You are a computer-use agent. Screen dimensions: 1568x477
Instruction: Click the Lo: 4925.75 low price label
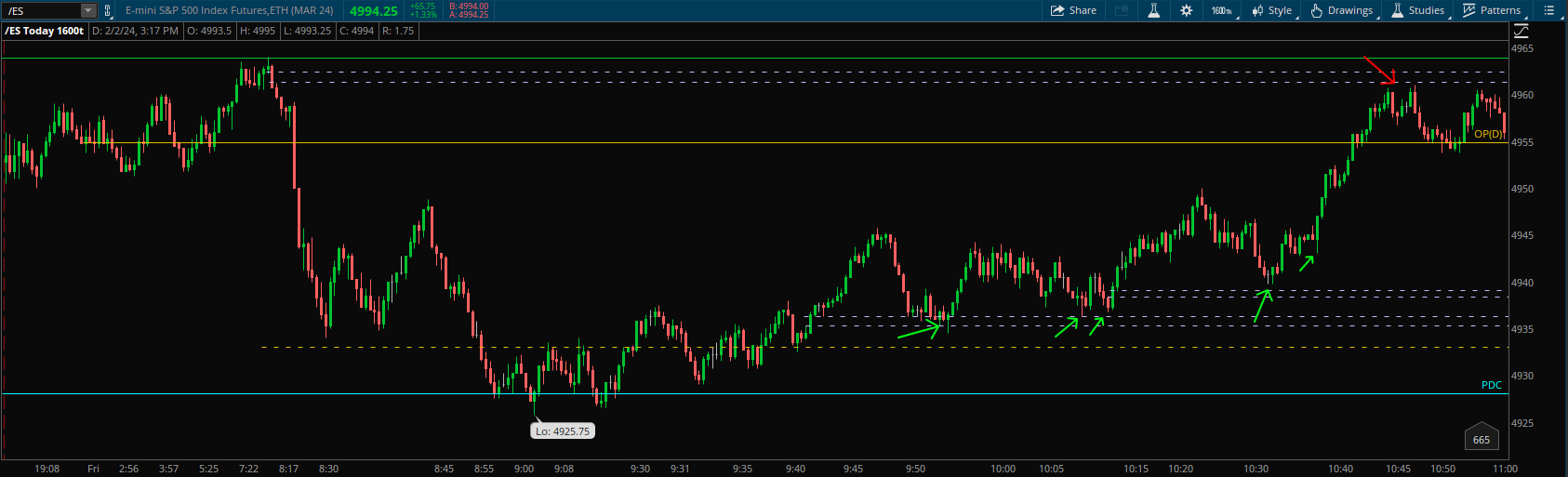point(563,431)
